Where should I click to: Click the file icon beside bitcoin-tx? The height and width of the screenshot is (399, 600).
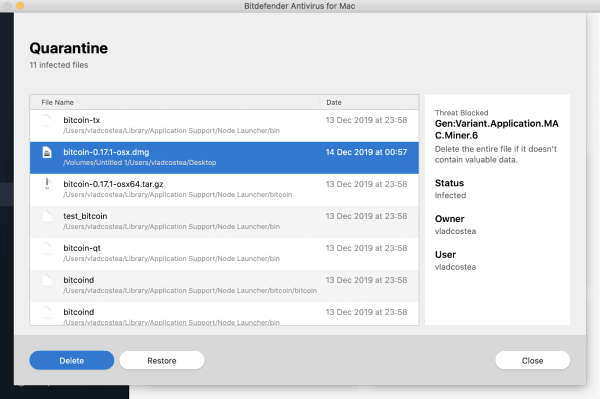[x=47, y=121]
